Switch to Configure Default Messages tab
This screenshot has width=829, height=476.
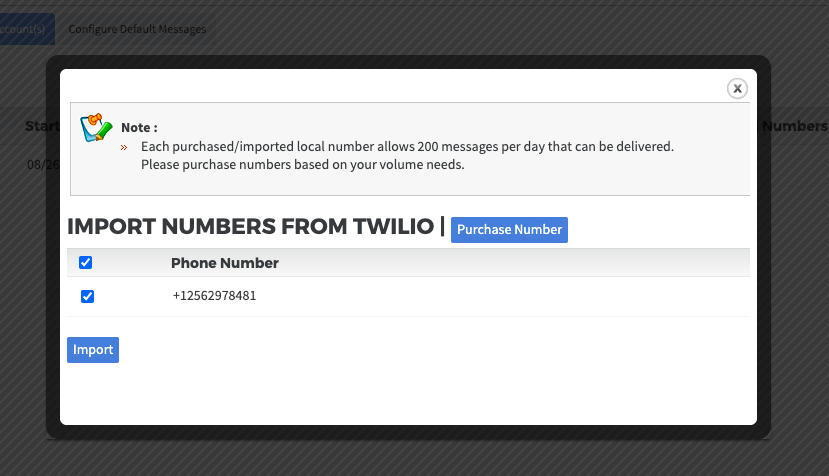coord(137,29)
